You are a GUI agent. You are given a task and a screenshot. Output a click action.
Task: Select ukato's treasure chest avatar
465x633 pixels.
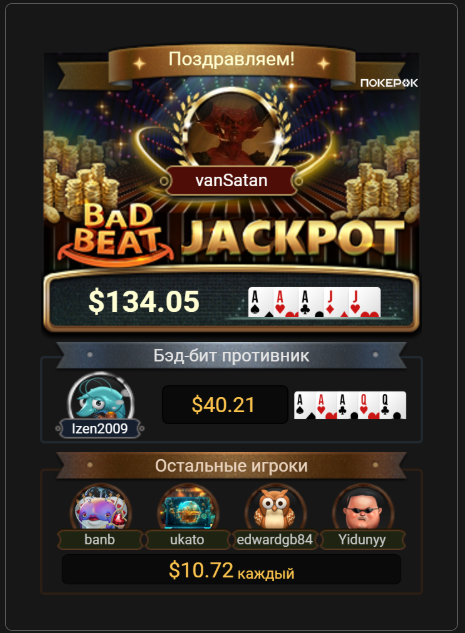188,509
